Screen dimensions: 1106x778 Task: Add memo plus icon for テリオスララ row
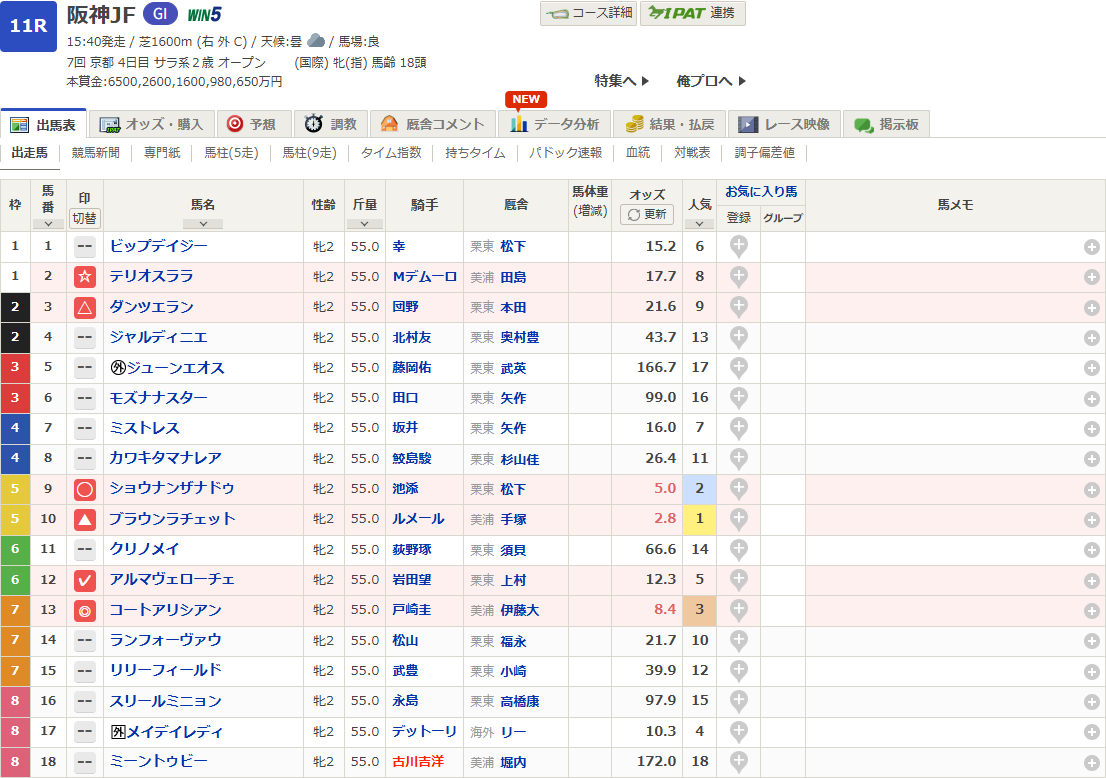(x=1092, y=277)
